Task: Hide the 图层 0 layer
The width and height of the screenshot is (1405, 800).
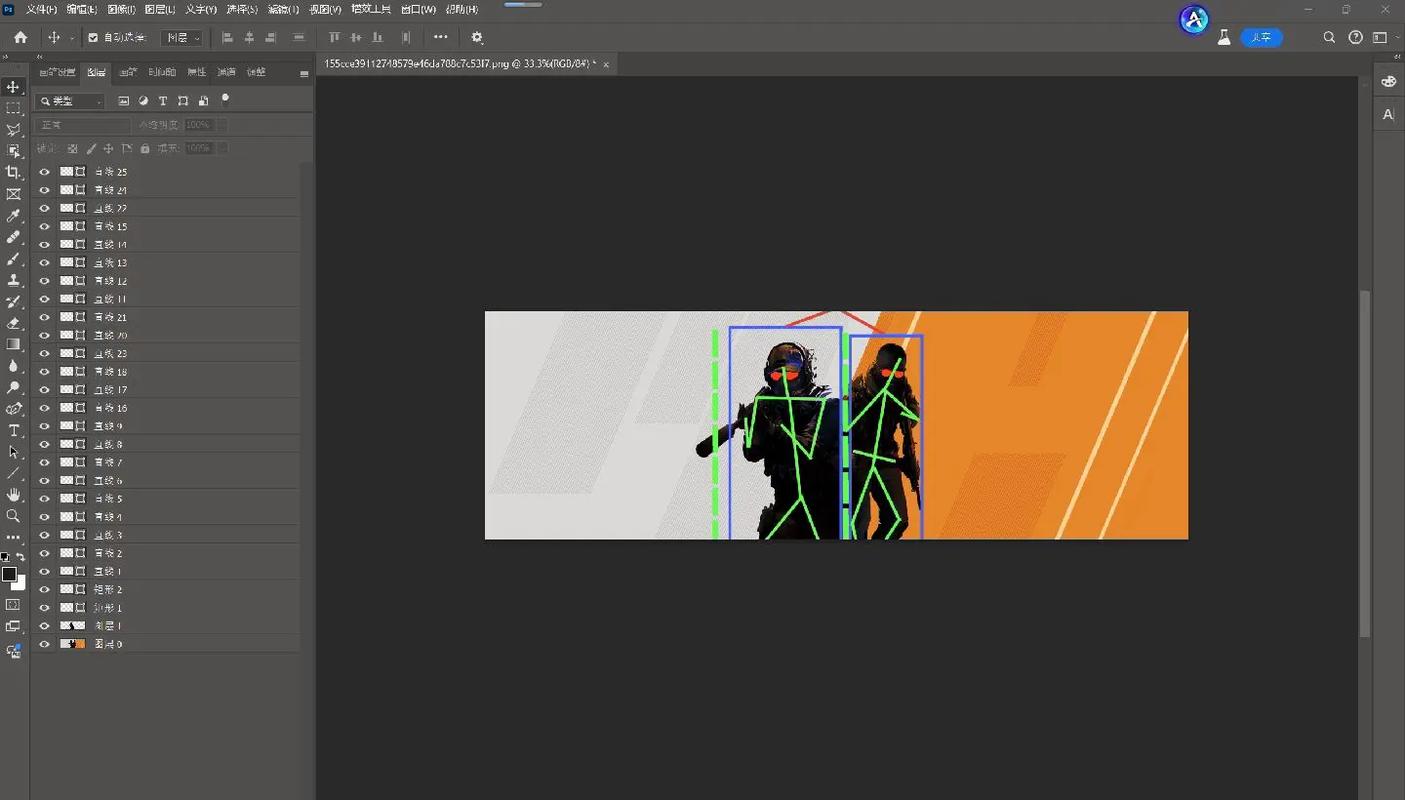Action: pyautogui.click(x=44, y=644)
